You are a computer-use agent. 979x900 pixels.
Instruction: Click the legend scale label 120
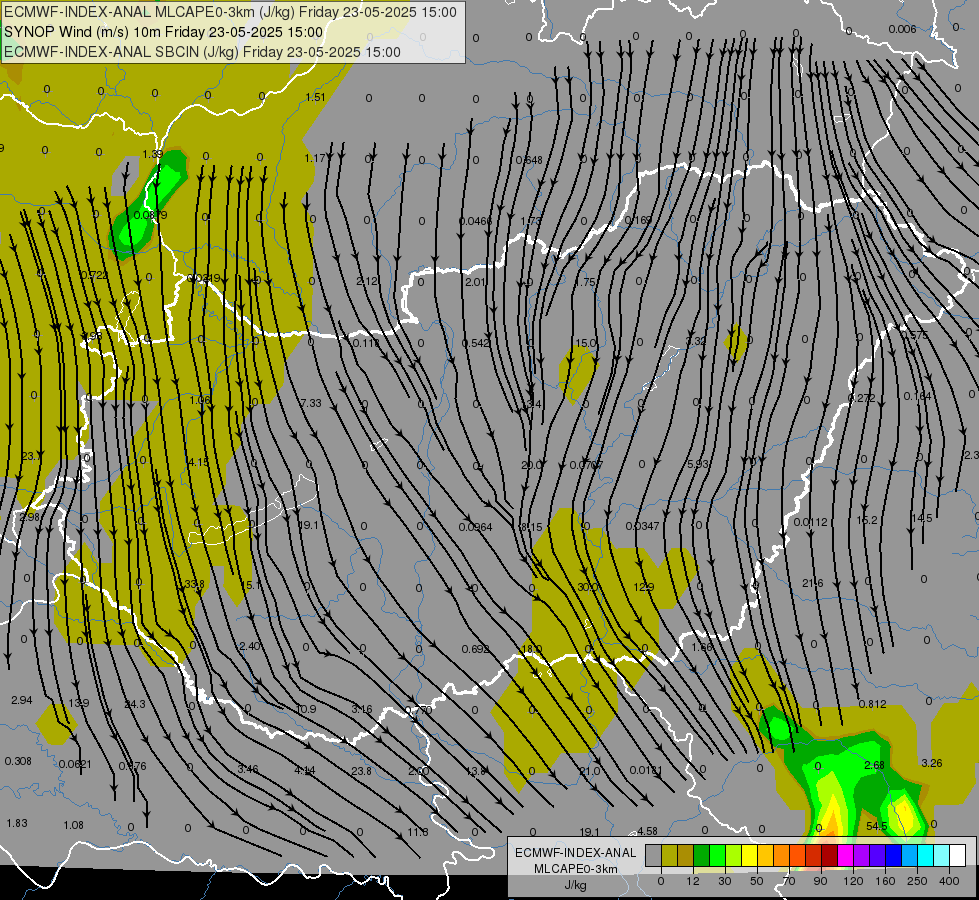(853, 881)
